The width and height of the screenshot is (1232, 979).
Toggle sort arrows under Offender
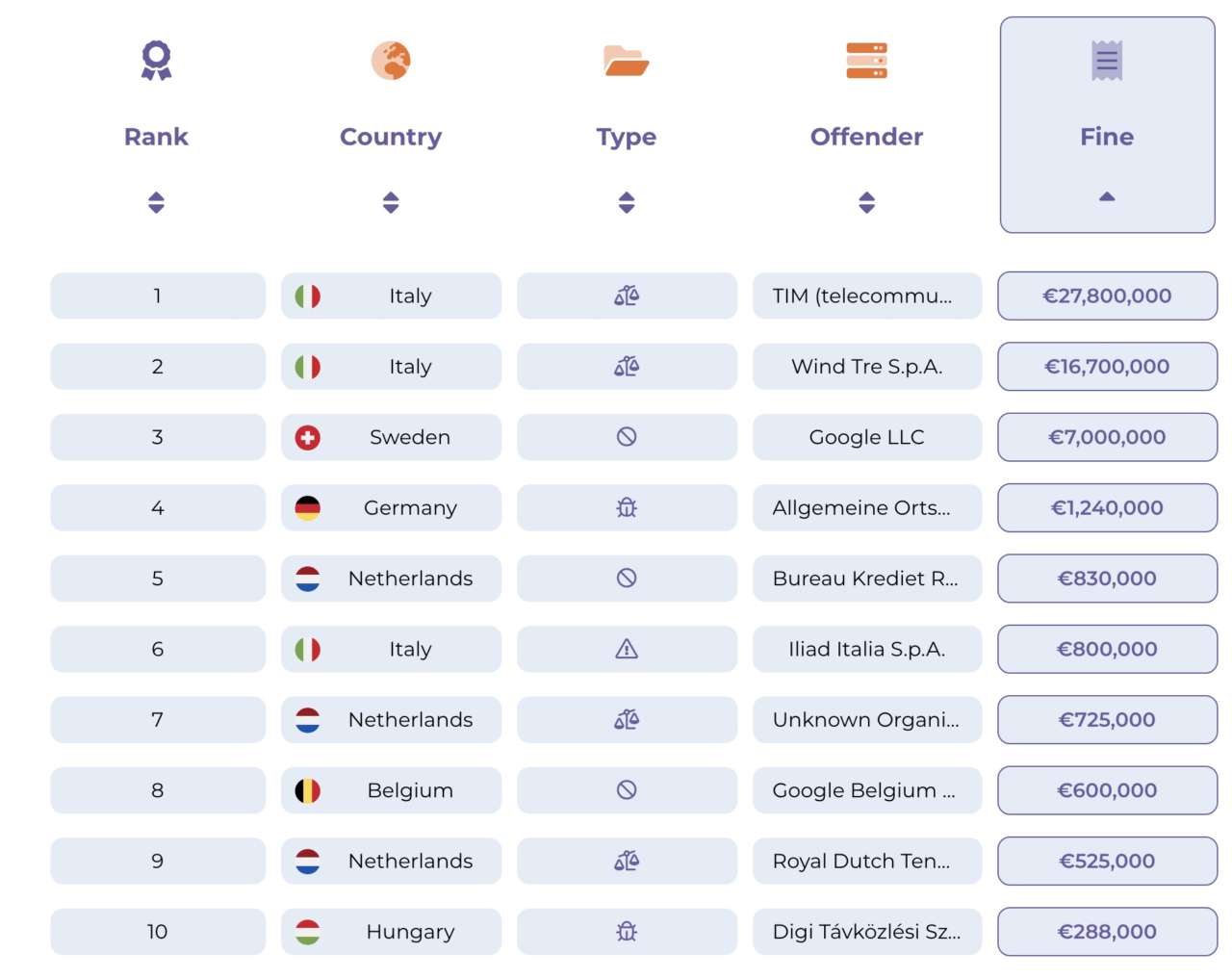pyautogui.click(x=866, y=202)
